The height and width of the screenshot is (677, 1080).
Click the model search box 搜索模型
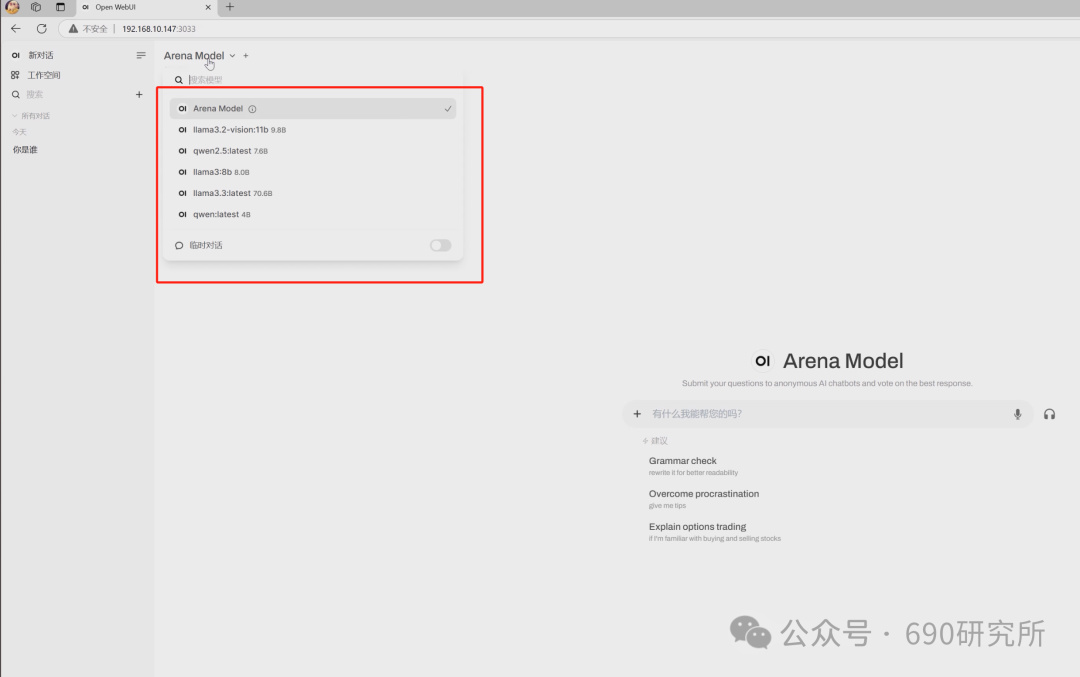click(x=206, y=80)
